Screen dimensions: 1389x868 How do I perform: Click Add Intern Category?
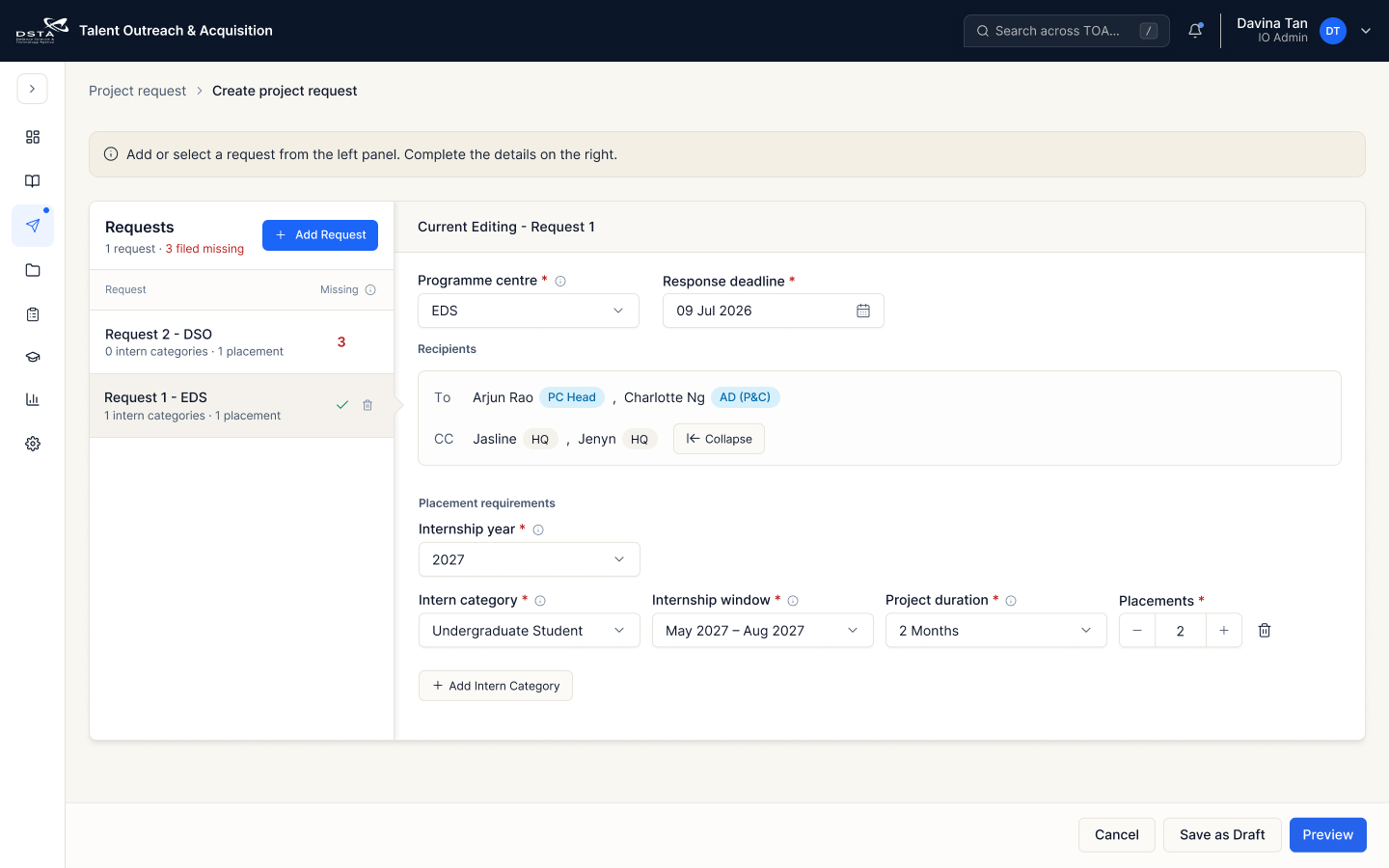pyautogui.click(x=496, y=686)
